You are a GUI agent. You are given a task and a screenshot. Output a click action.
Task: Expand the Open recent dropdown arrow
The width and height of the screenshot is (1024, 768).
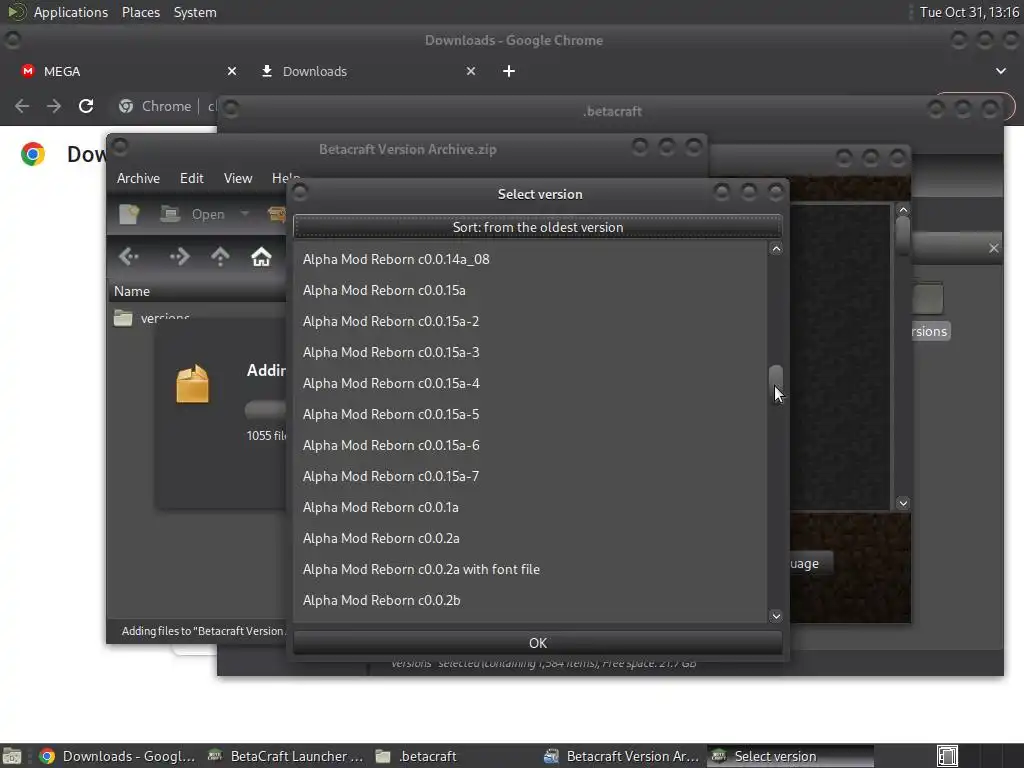[245, 214]
